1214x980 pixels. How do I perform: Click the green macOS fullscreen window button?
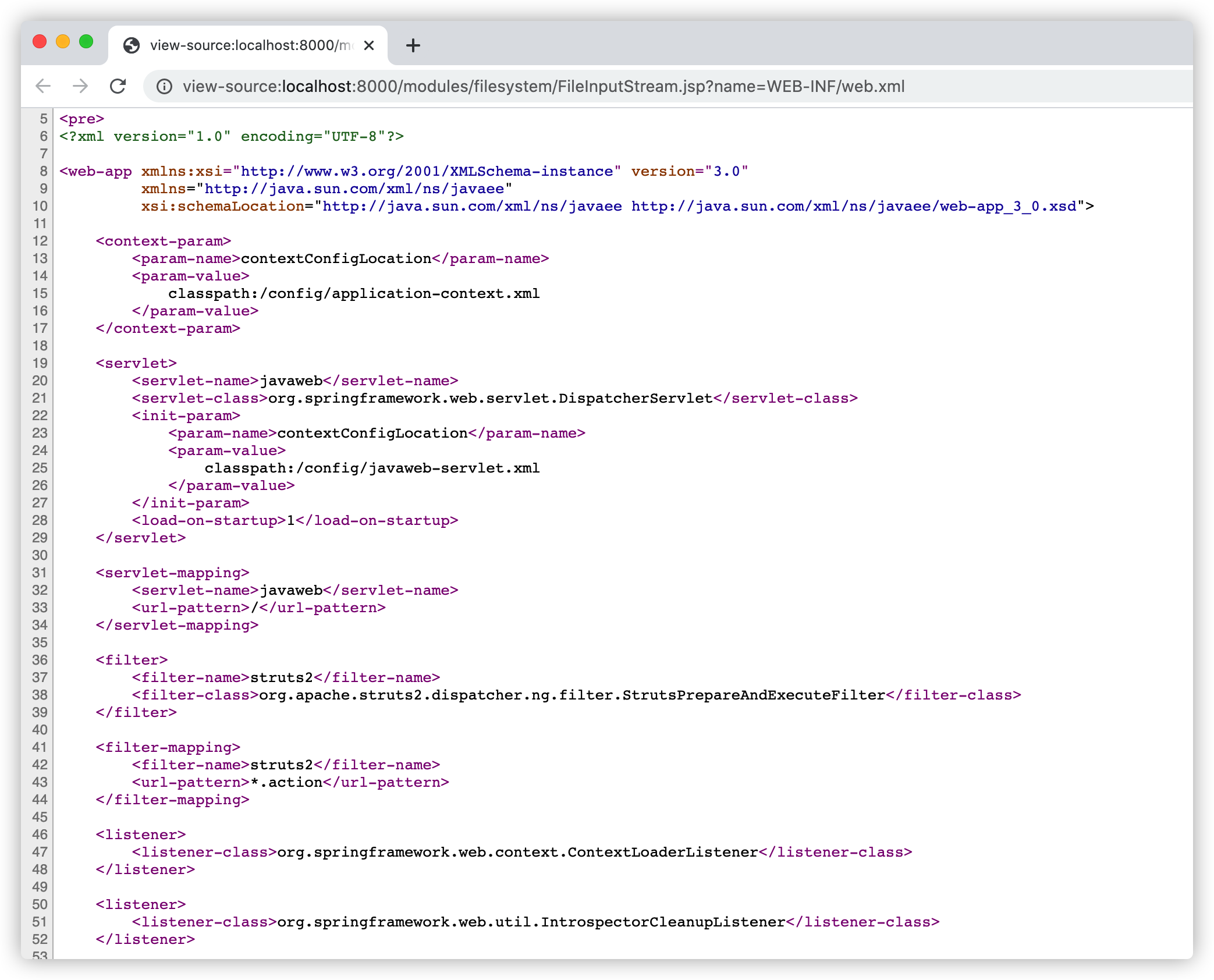(x=86, y=41)
